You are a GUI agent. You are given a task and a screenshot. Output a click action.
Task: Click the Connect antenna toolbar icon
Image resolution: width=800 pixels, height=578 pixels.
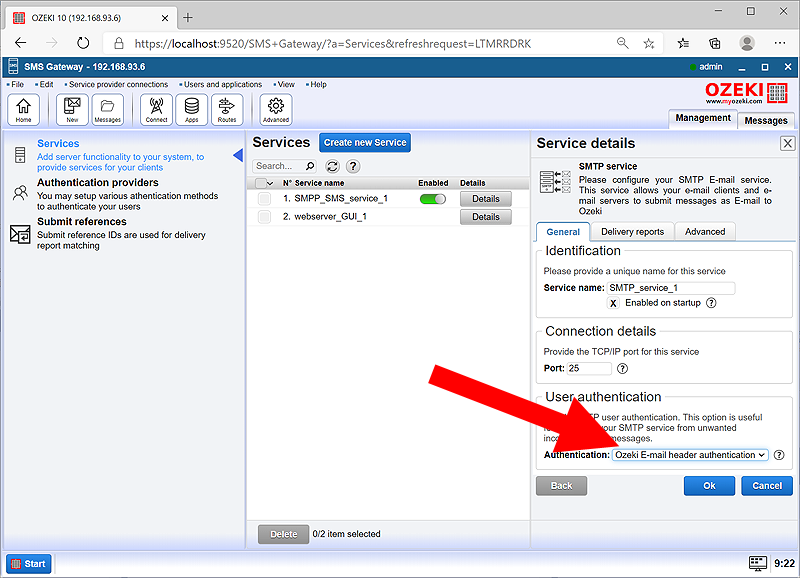[x=156, y=109]
